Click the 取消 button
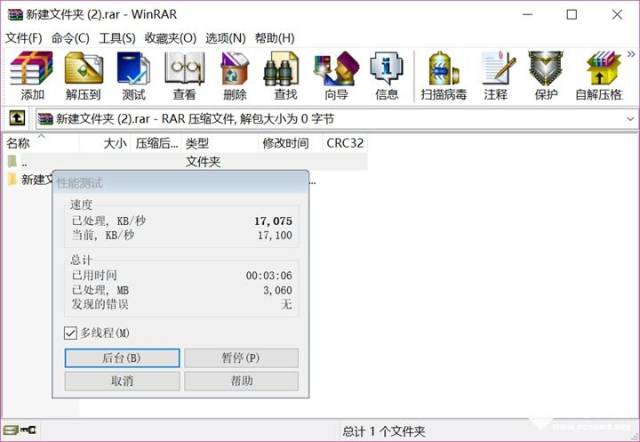 click(122, 381)
